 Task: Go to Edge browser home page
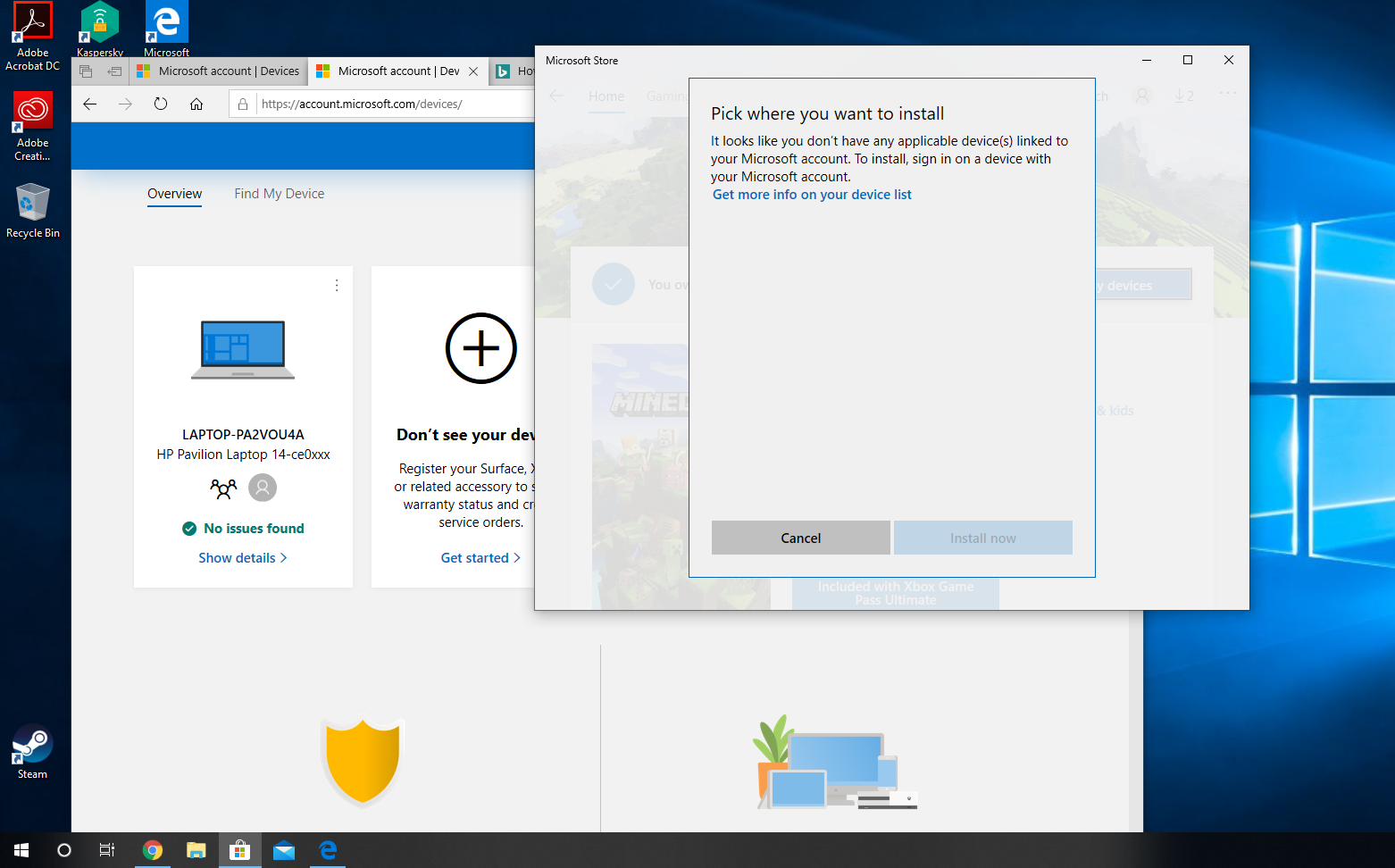[x=196, y=104]
